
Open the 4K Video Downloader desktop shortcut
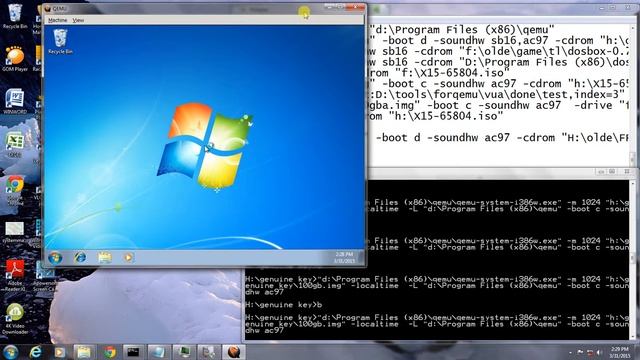pyautogui.click(x=15, y=319)
